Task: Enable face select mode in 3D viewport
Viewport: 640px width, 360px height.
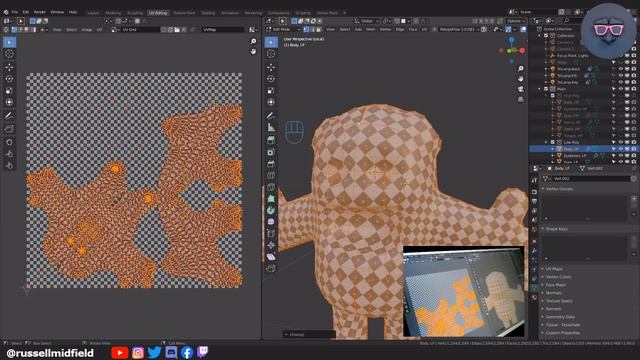Action: click(319, 29)
